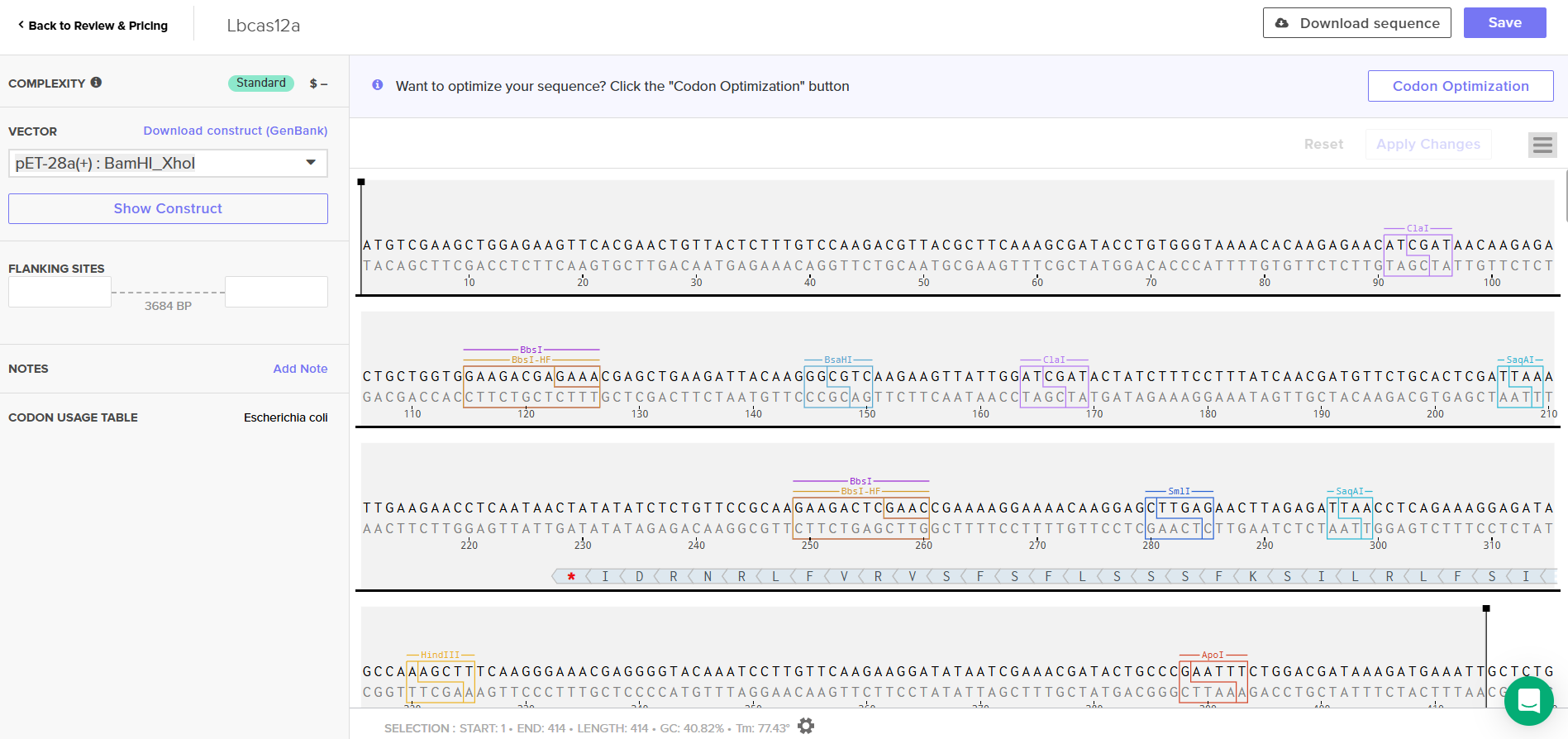Open the pET-28a(+) vector dropdown

pos(157,164)
